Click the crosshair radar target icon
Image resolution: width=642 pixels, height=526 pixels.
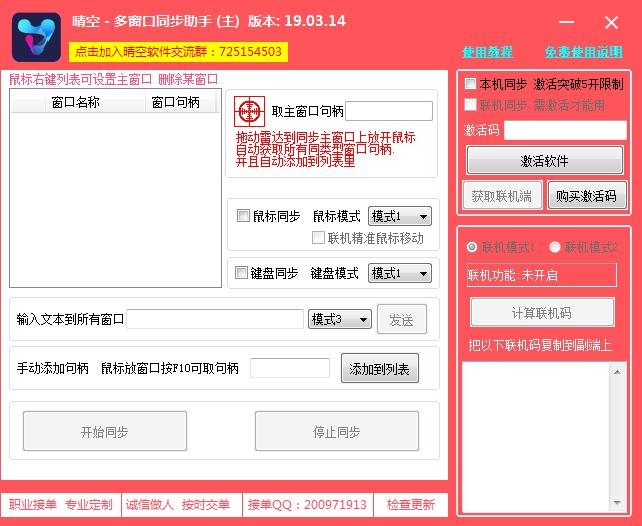[250, 112]
